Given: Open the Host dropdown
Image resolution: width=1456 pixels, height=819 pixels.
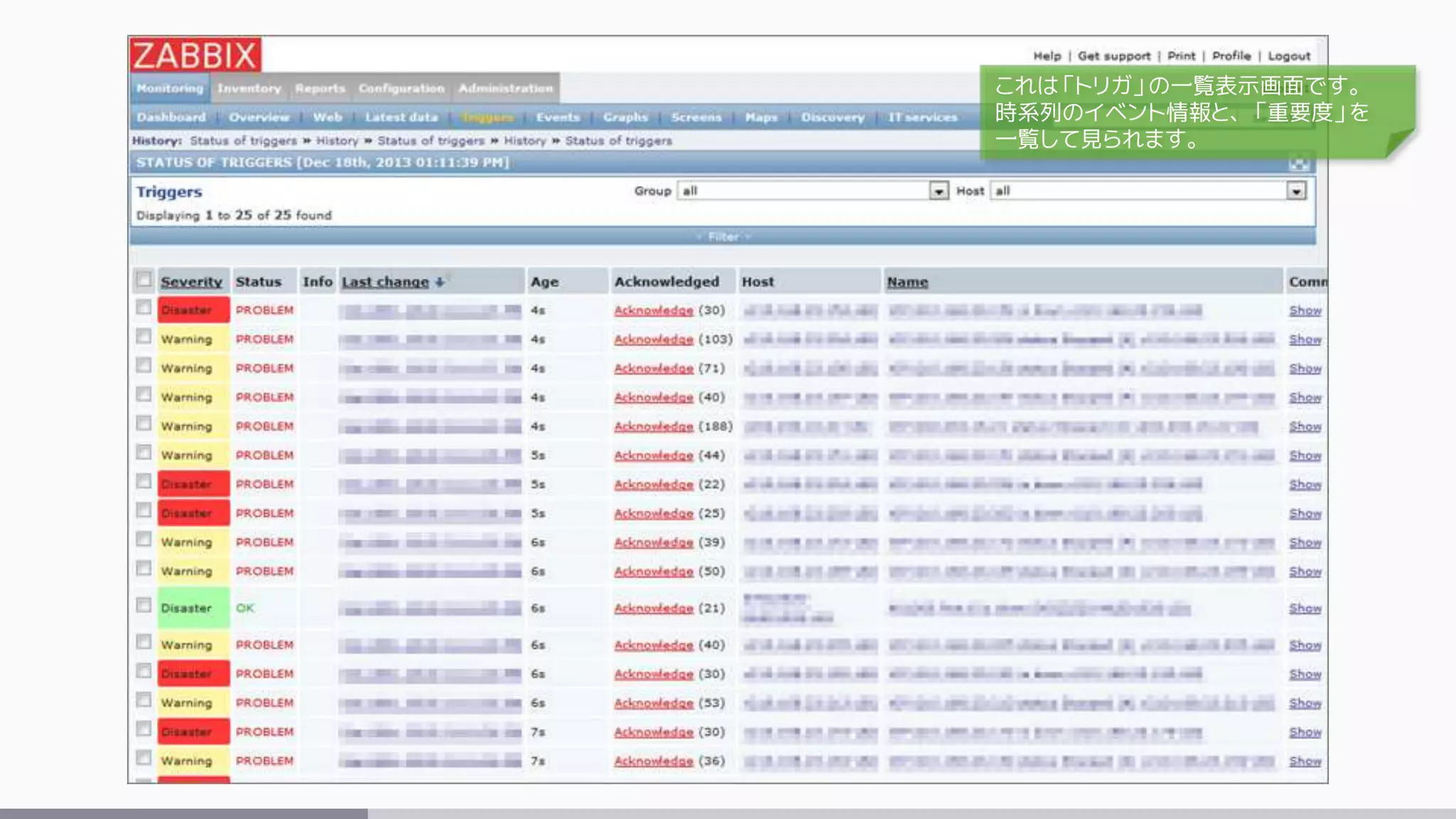Looking at the screenshot, I should point(1295,191).
